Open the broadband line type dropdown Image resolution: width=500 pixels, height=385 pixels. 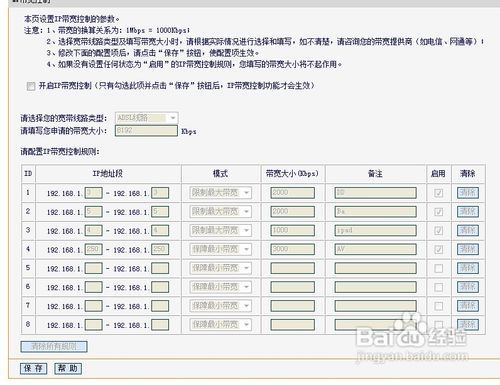[146, 118]
